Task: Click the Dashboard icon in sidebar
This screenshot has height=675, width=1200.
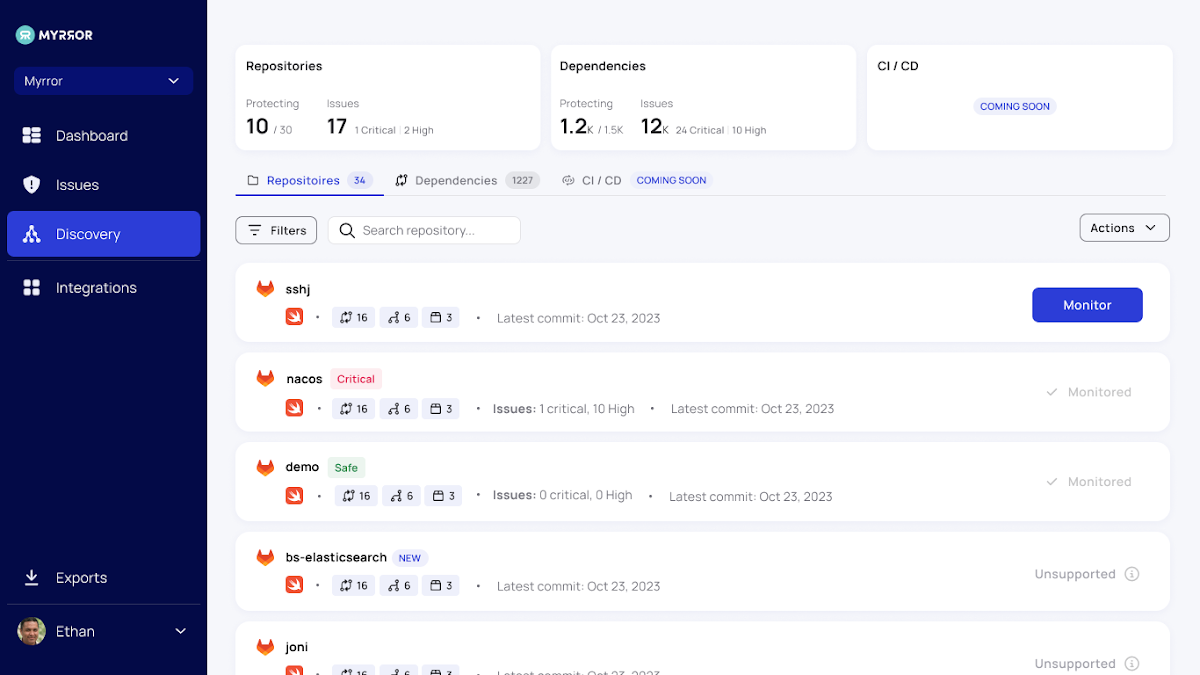Action: [x=32, y=136]
